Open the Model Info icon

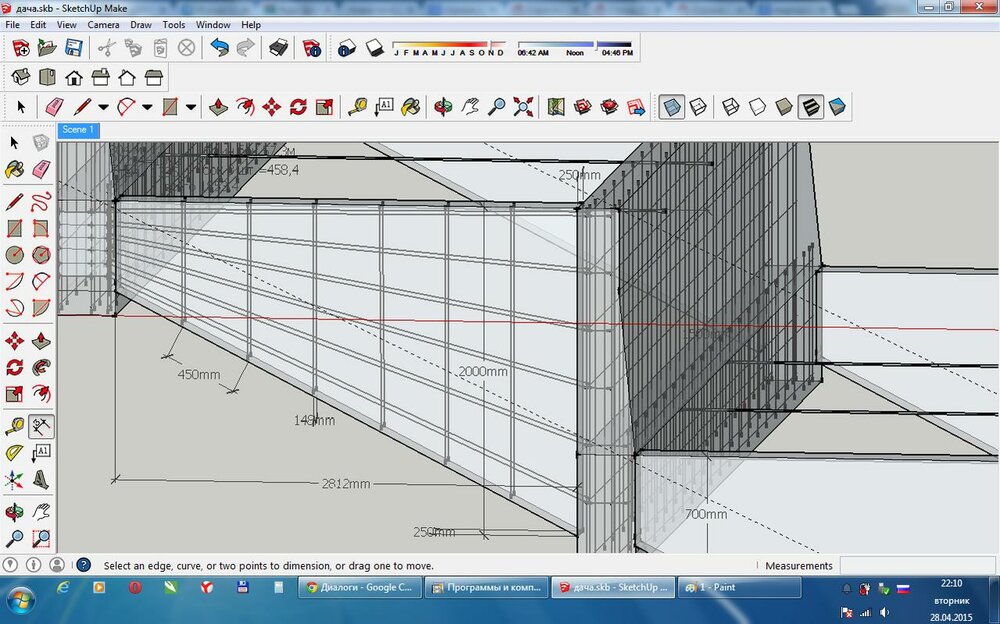click(x=311, y=47)
